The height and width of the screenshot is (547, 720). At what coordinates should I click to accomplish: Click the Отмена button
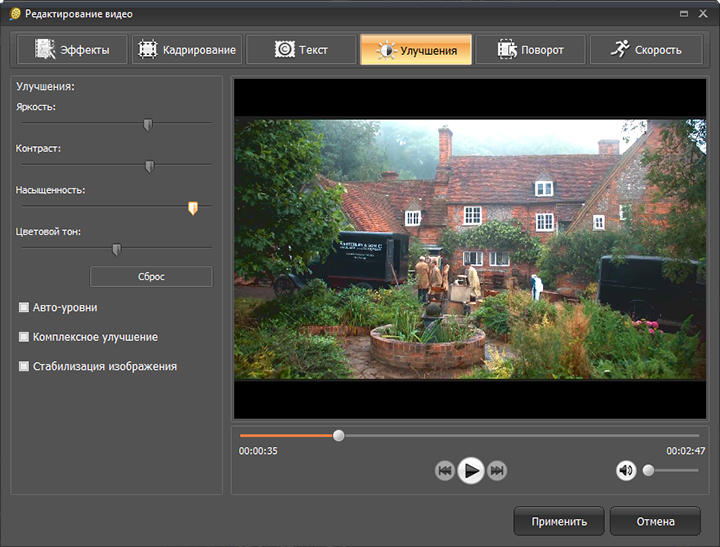tap(655, 521)
